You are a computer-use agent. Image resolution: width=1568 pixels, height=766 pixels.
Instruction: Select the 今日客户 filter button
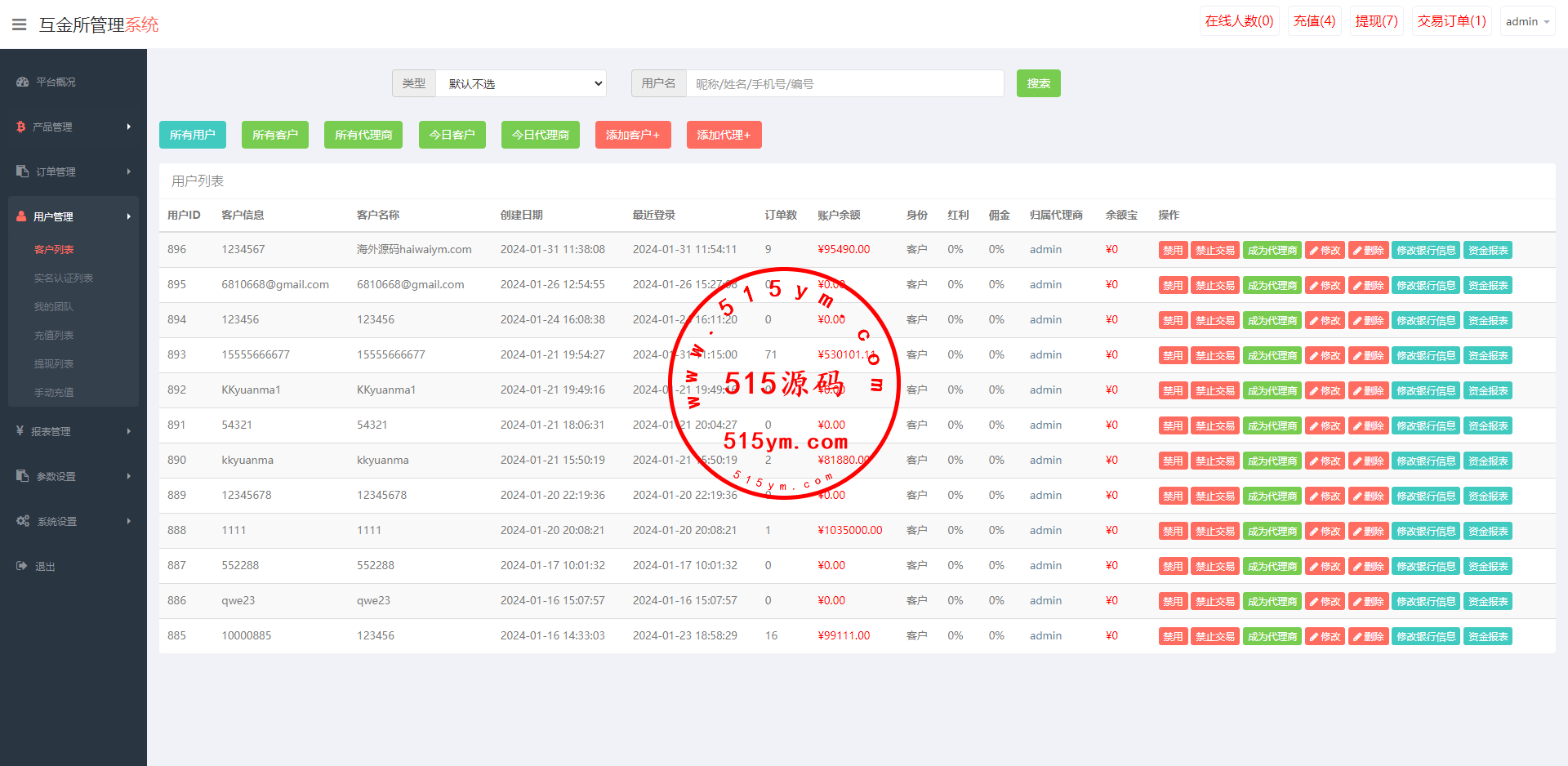452,135
